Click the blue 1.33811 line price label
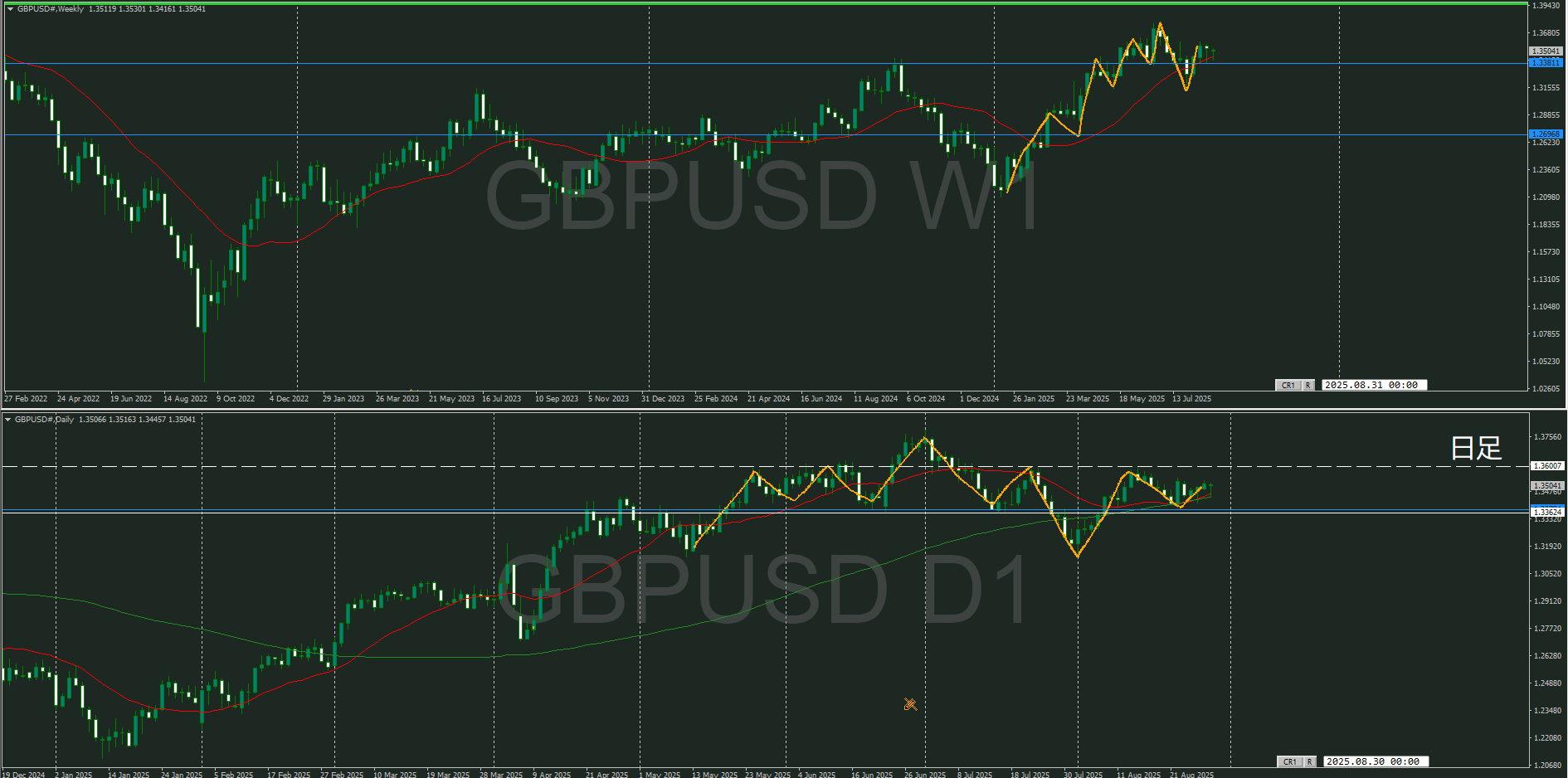This screenshot has height=778, width=1568. [x=1546, y=63]
